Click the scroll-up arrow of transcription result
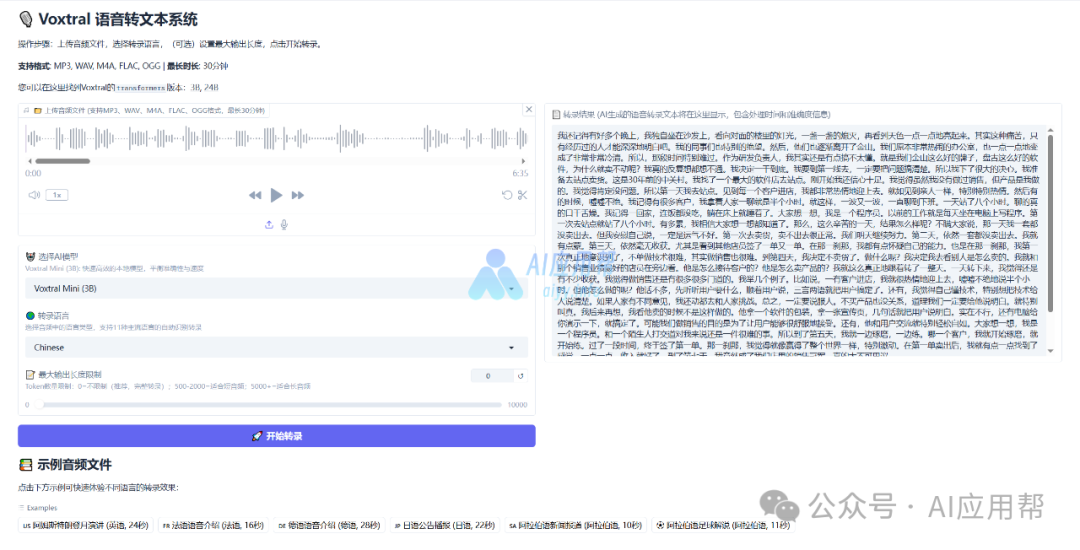This screenshot has height=550, width=1080. [x=1050, y=129]
